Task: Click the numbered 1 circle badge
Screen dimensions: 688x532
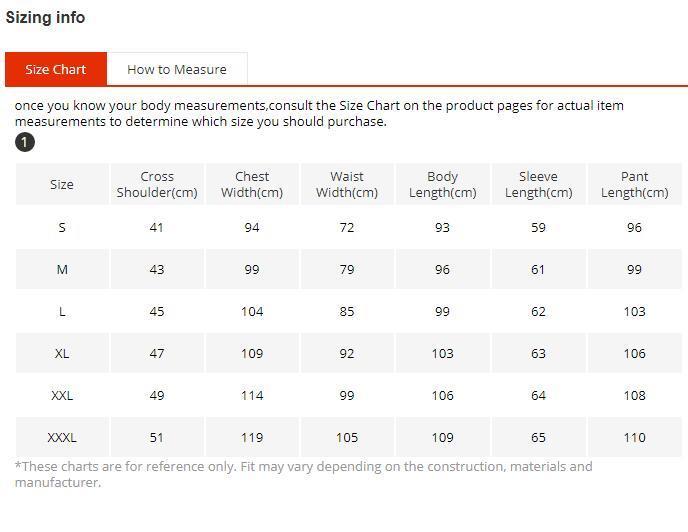Action: (x=25, y=142)
